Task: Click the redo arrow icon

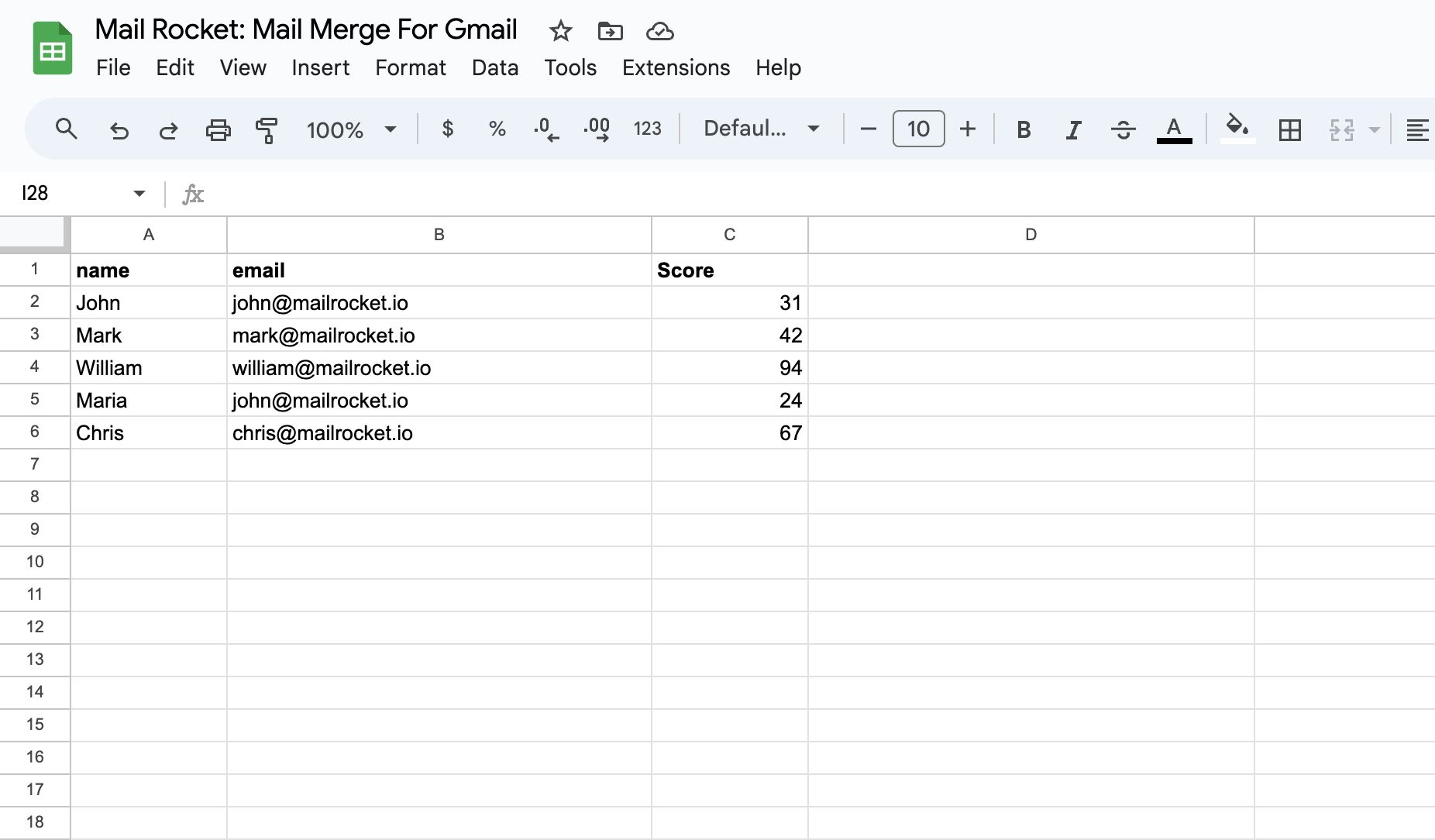Action: (x=168, y=129)
